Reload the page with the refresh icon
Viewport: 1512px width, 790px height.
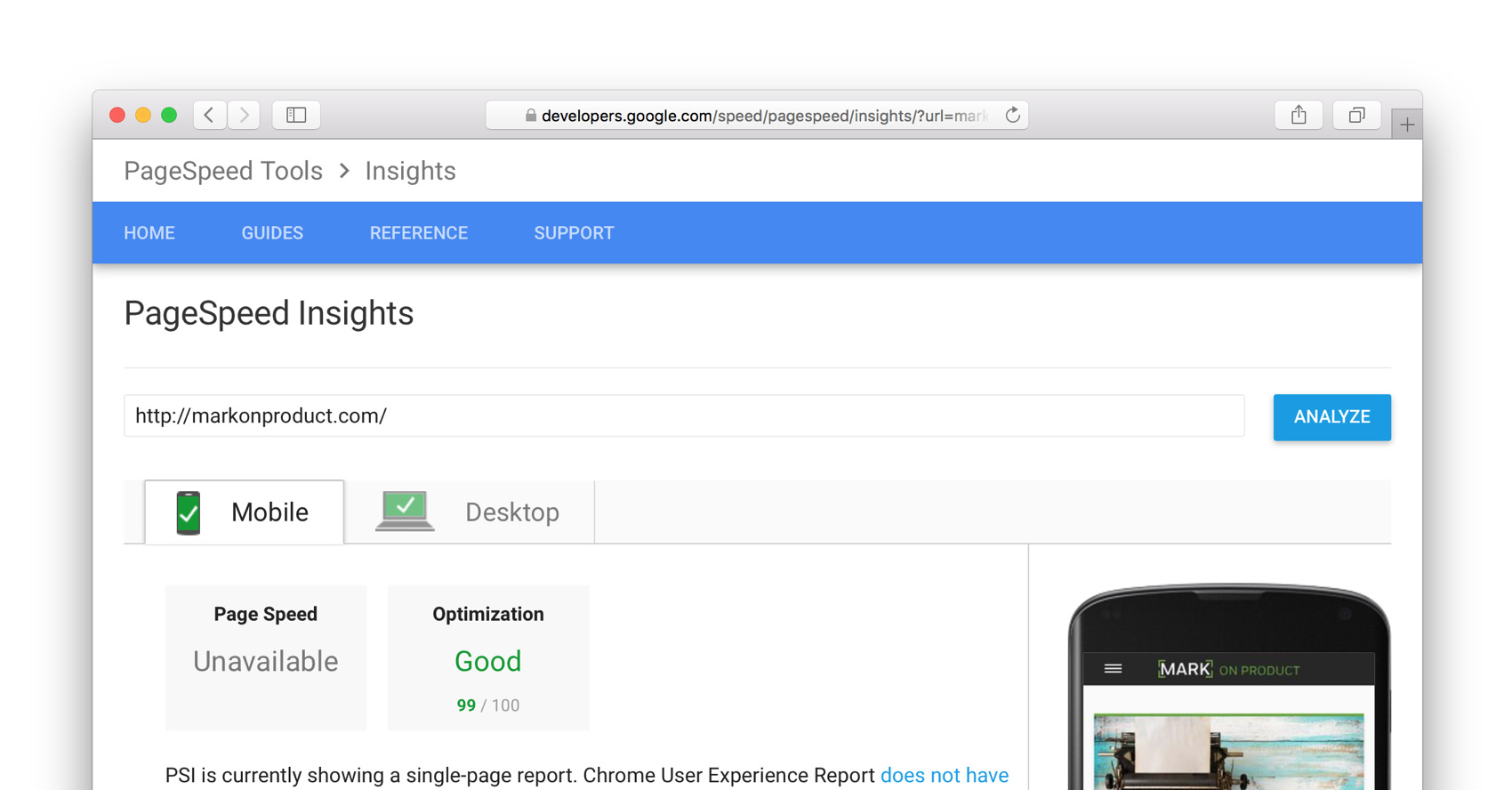[1012, 115]
